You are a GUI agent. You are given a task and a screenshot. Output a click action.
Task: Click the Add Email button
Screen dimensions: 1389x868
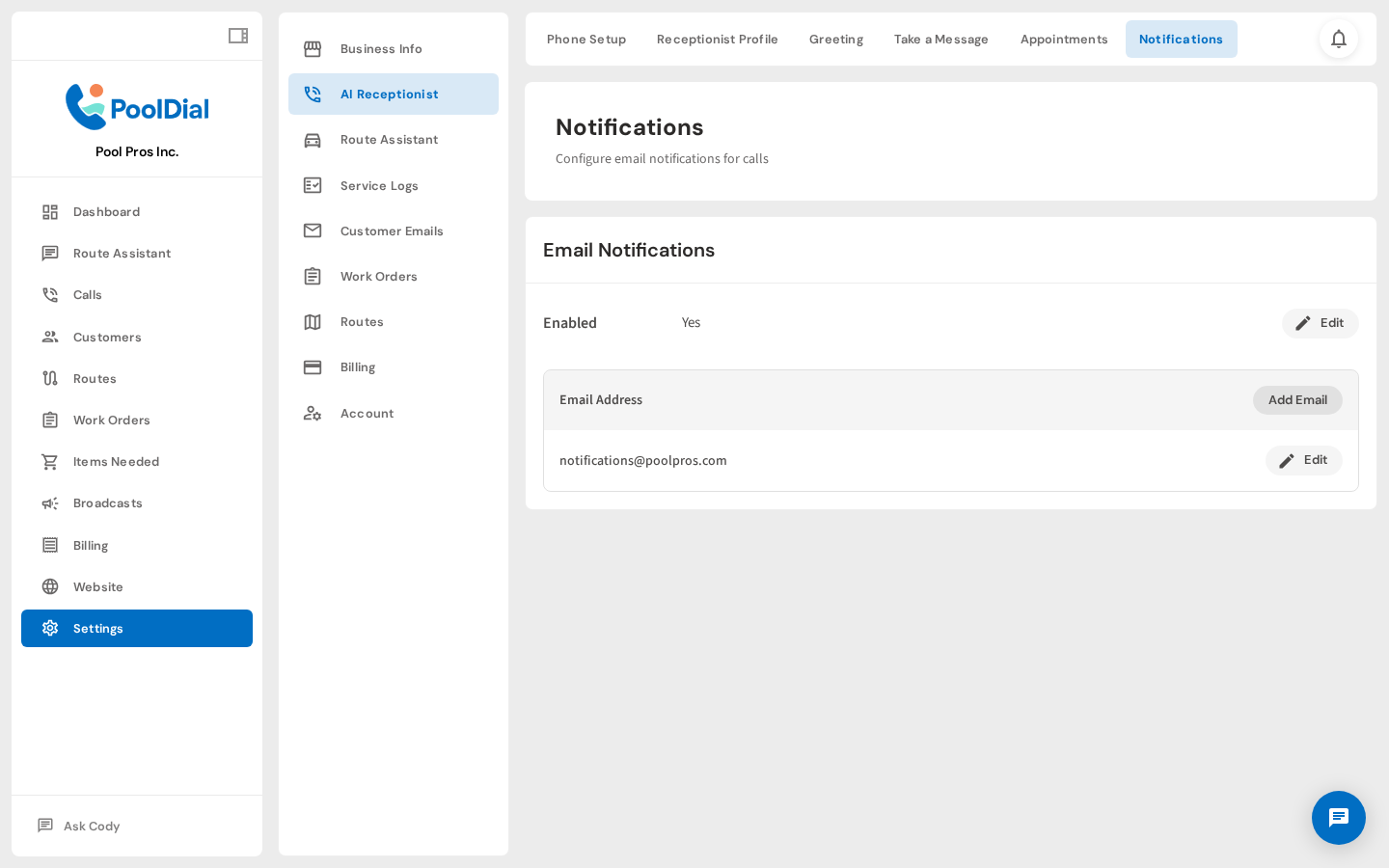pos(1297,399)
